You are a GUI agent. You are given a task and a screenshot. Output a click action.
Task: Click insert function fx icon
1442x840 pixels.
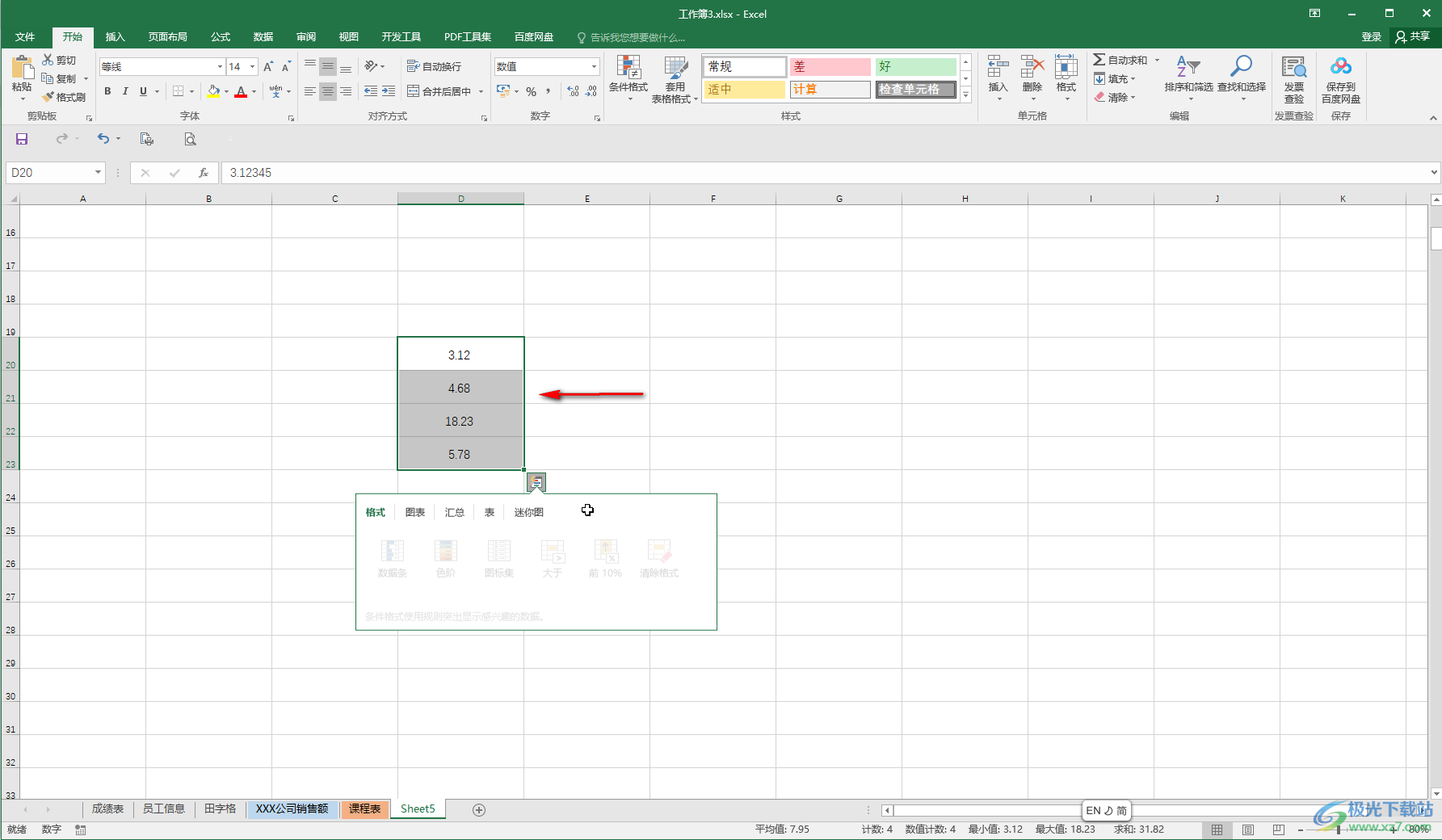(204, 173)
